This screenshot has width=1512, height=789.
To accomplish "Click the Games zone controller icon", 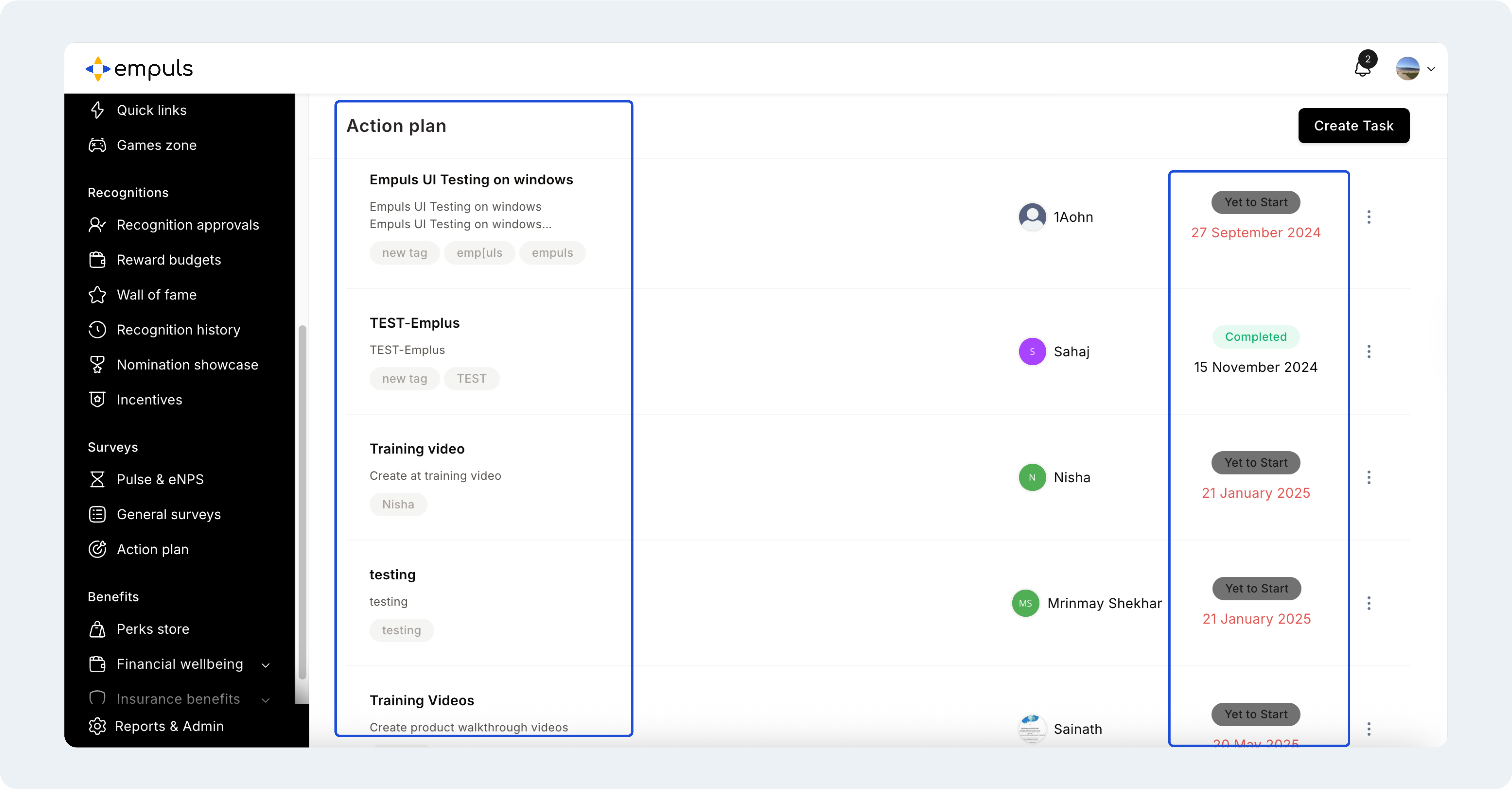I will (x=97, y=145).
